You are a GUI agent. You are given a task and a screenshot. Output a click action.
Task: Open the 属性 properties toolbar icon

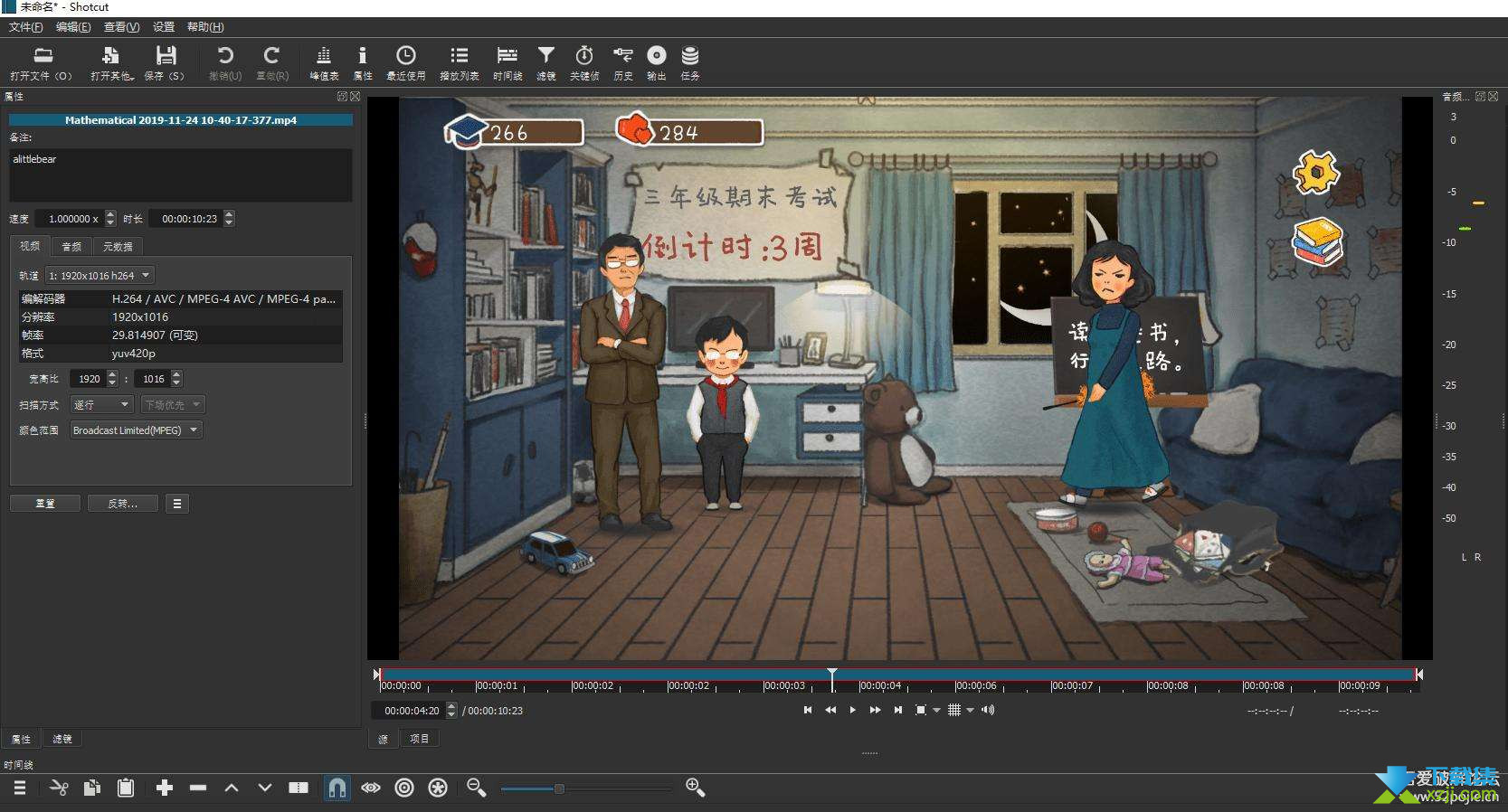(x=363, y=63)
